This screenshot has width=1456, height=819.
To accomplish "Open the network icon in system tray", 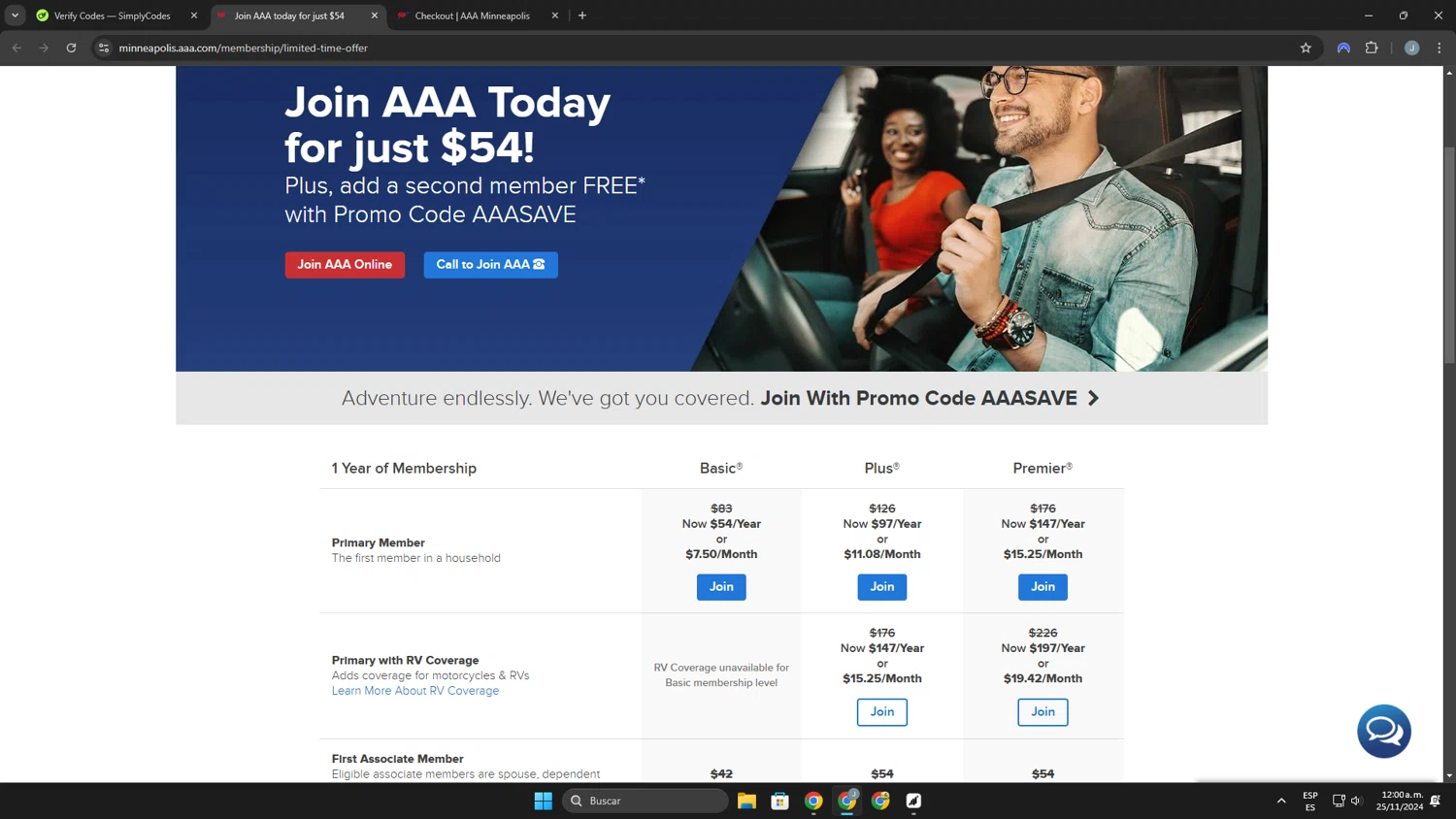I will point(1339,801).
